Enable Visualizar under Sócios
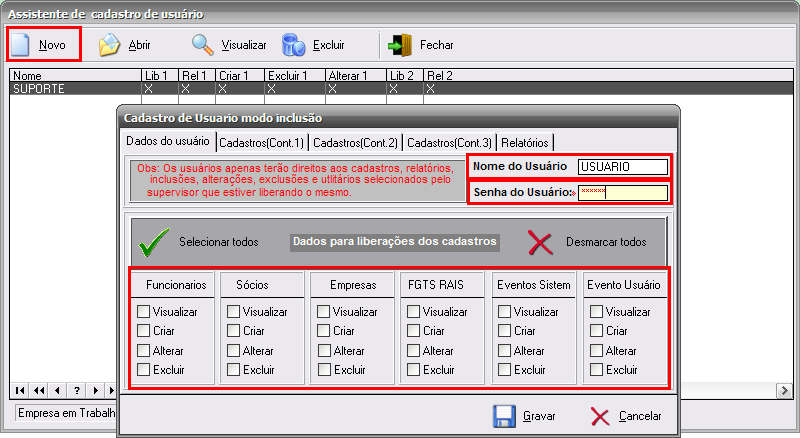Image resolution: width=800 pixels, height=438 pixels. (233, 311)
